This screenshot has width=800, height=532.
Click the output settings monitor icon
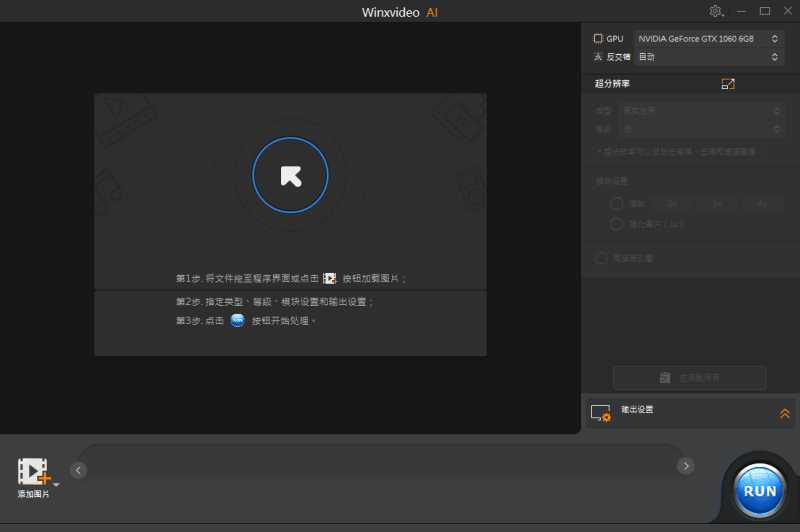click(x=600, y=412)
